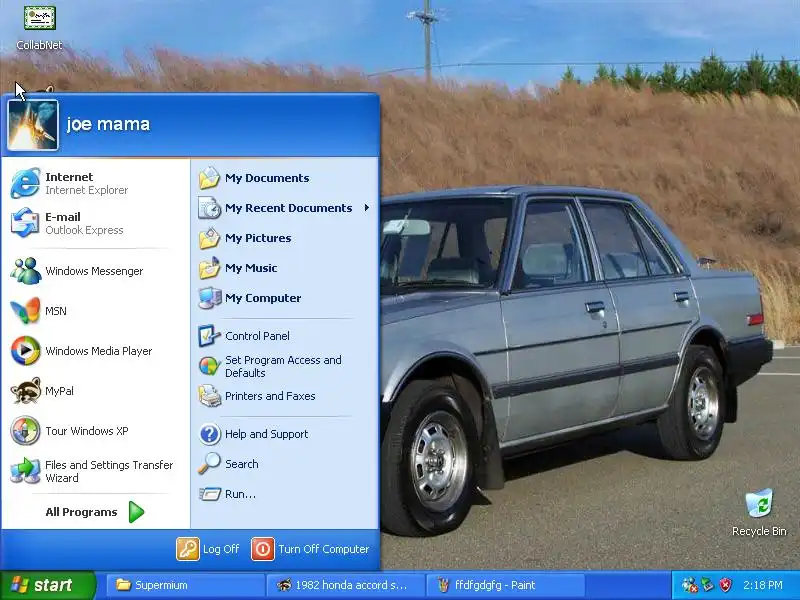Click the Outlook Express subtitle text
Viewport: 800px width, 600px height.
[x=84, y=230]
